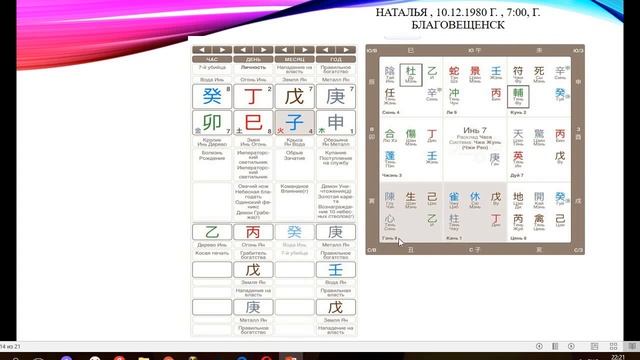Click the 'Кань 1' palace label

(x=454, y=238)
